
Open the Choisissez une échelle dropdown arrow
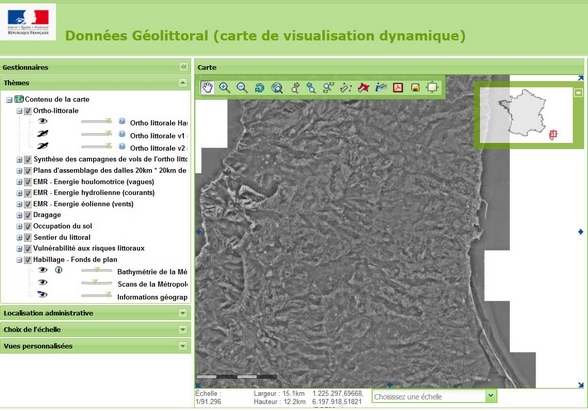click(x=491, y=396)
